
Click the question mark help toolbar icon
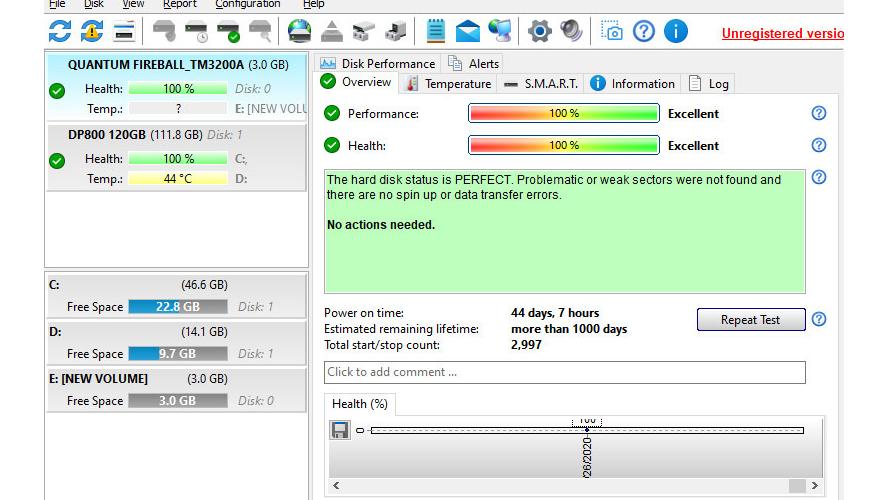click(644, 31)
